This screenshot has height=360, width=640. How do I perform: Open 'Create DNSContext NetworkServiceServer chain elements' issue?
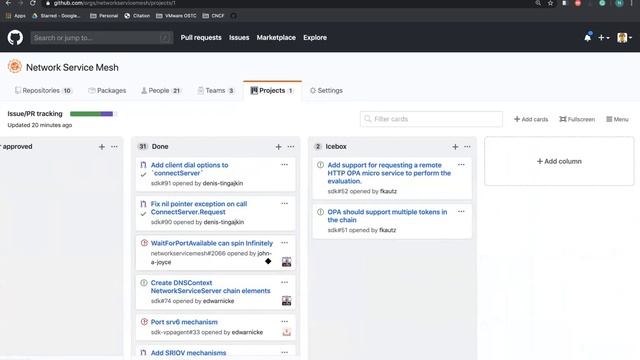211,287
